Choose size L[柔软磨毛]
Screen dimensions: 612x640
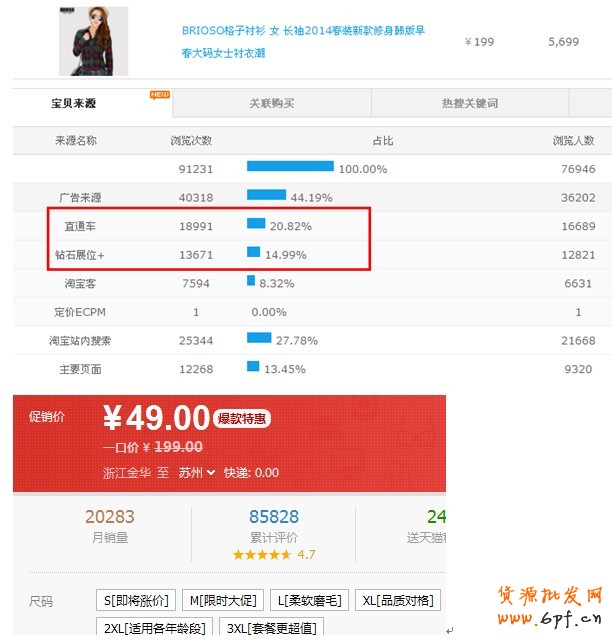click(308, 601)
